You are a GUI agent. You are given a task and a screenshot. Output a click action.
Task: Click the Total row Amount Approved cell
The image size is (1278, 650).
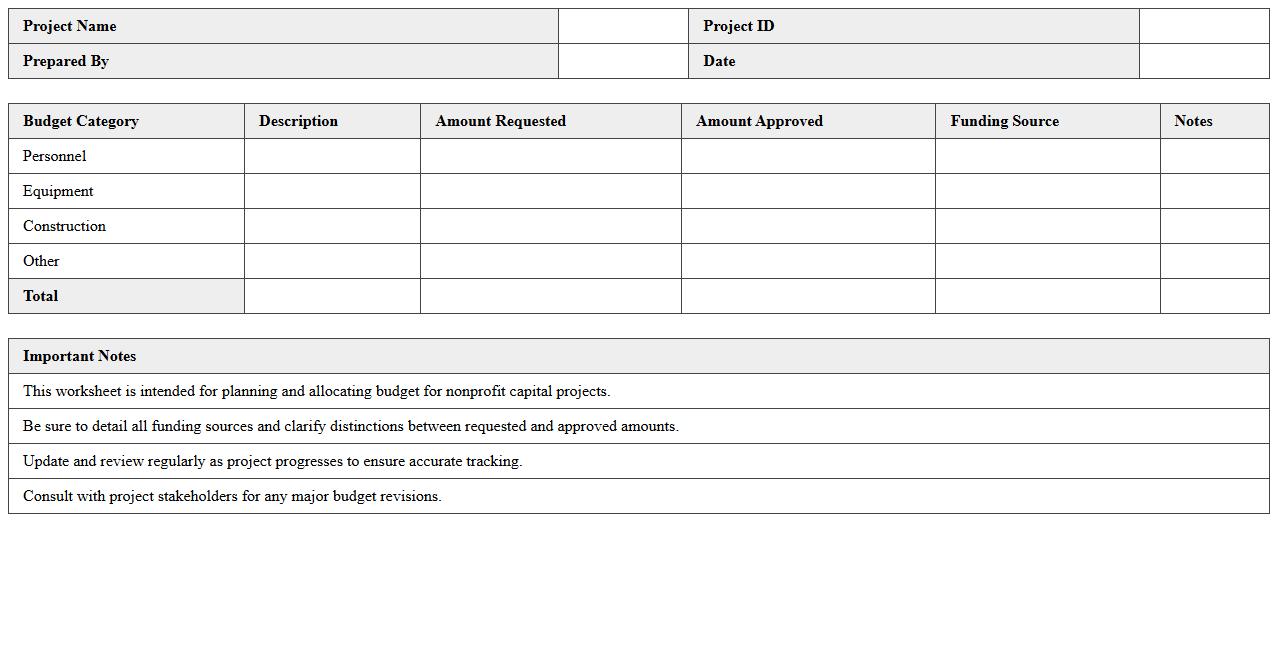pos(808,296)
